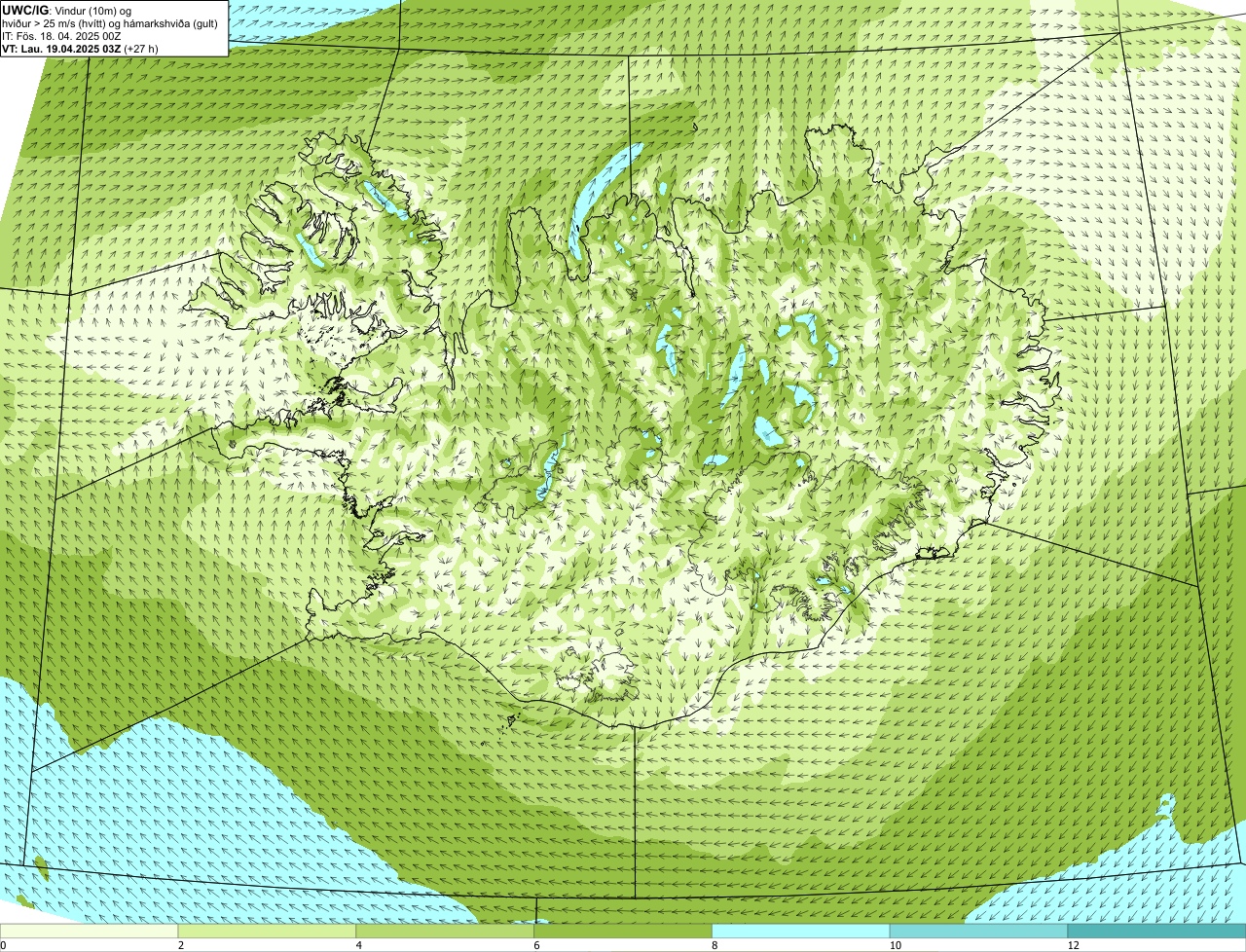
Task: Click the title text 'UWC/IG: Vindur (10m) og'
Action: [x=66, y=10]
